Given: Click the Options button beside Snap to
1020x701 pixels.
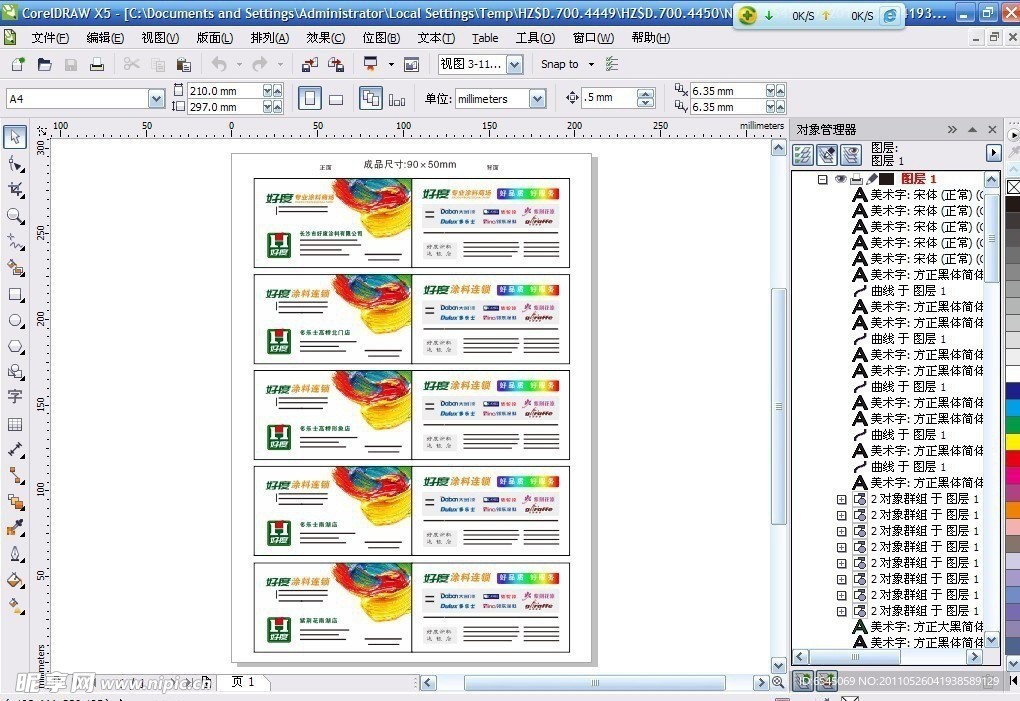Looking at the screenshot, I should pyautogui.click(x=611, y=64).
